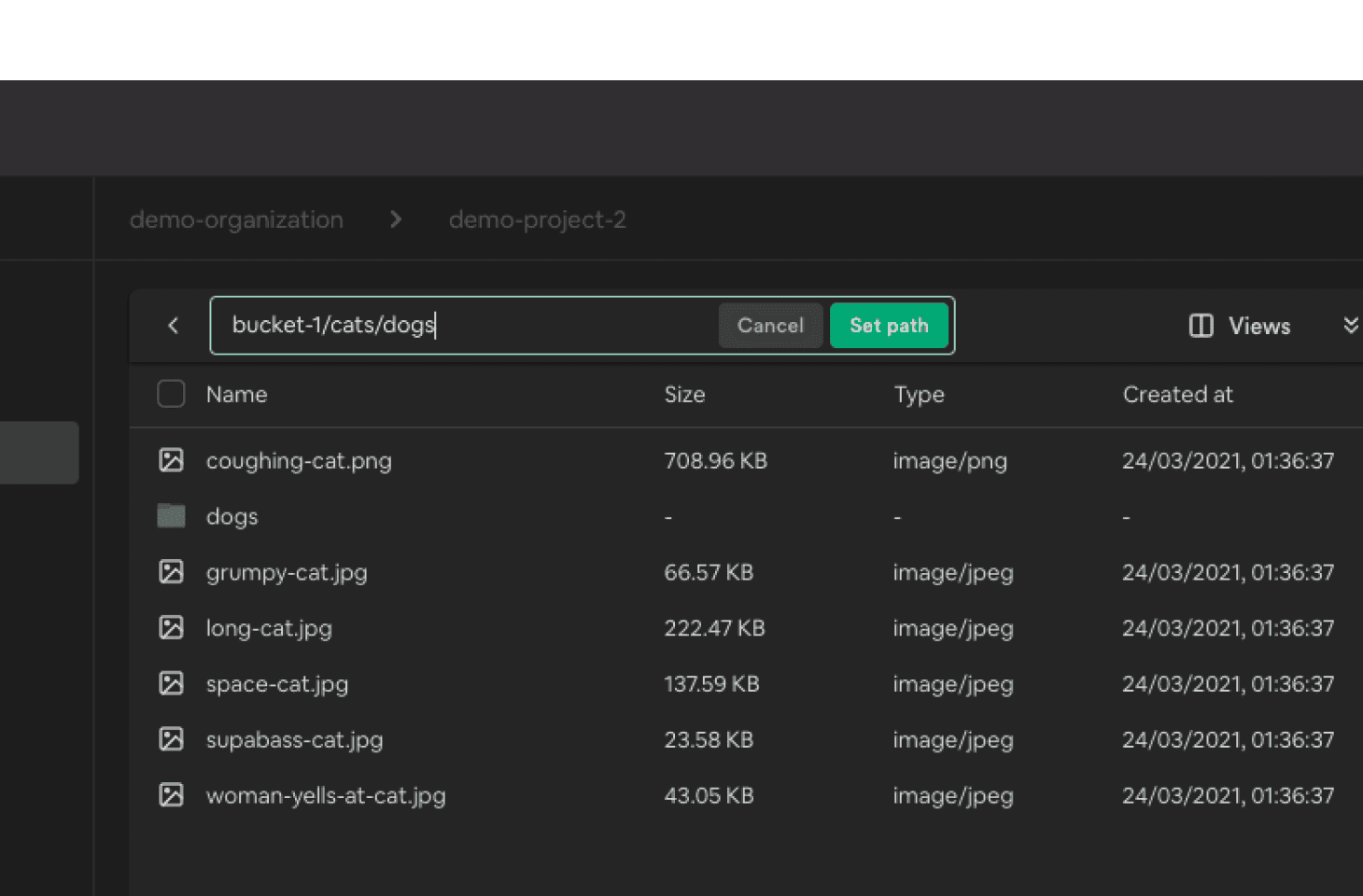Open the dogs folder icon
The image size is (1363, 896).
click(171, 515)
